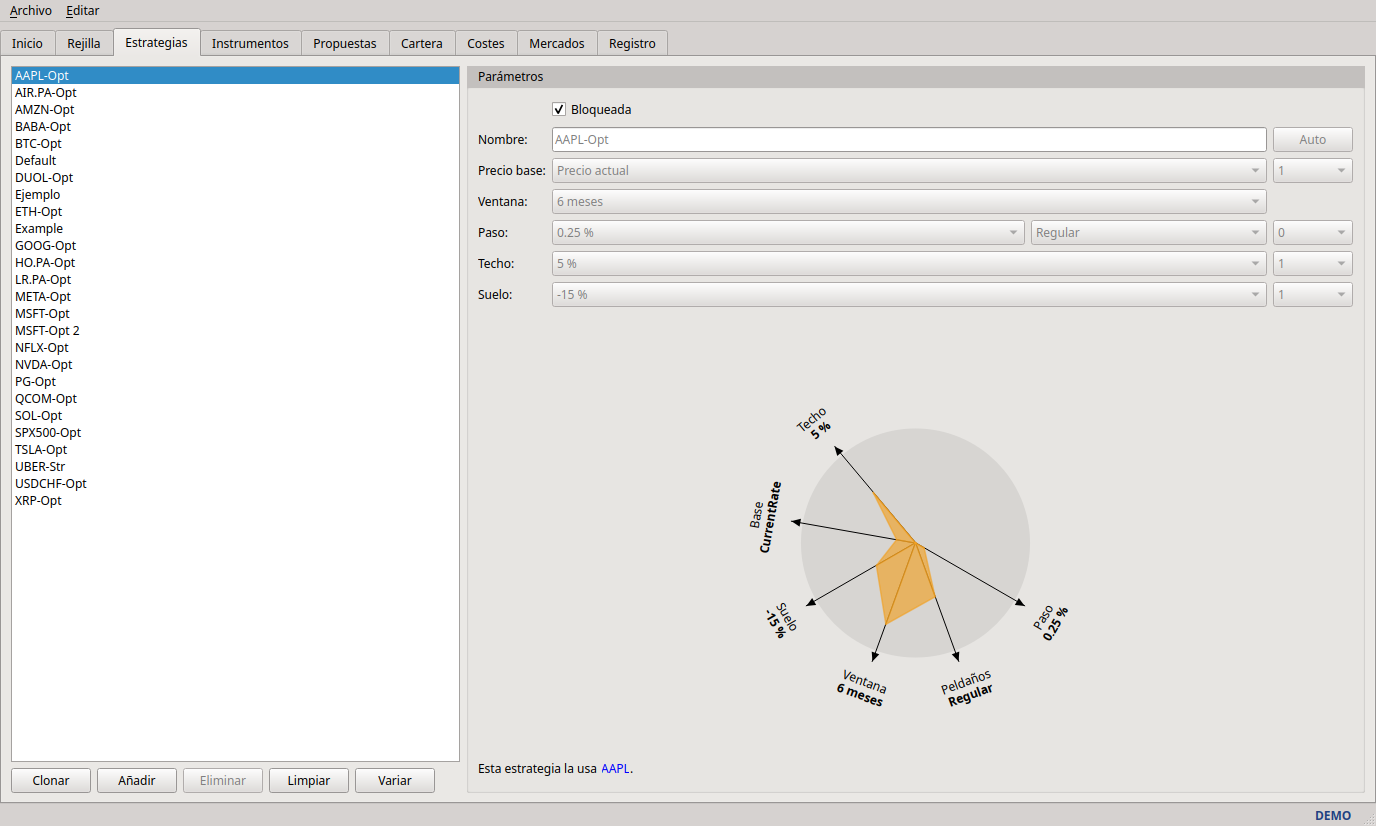Select the BTC-Opt strategy
1376x826 pixels.
click(x=235, y=143)
